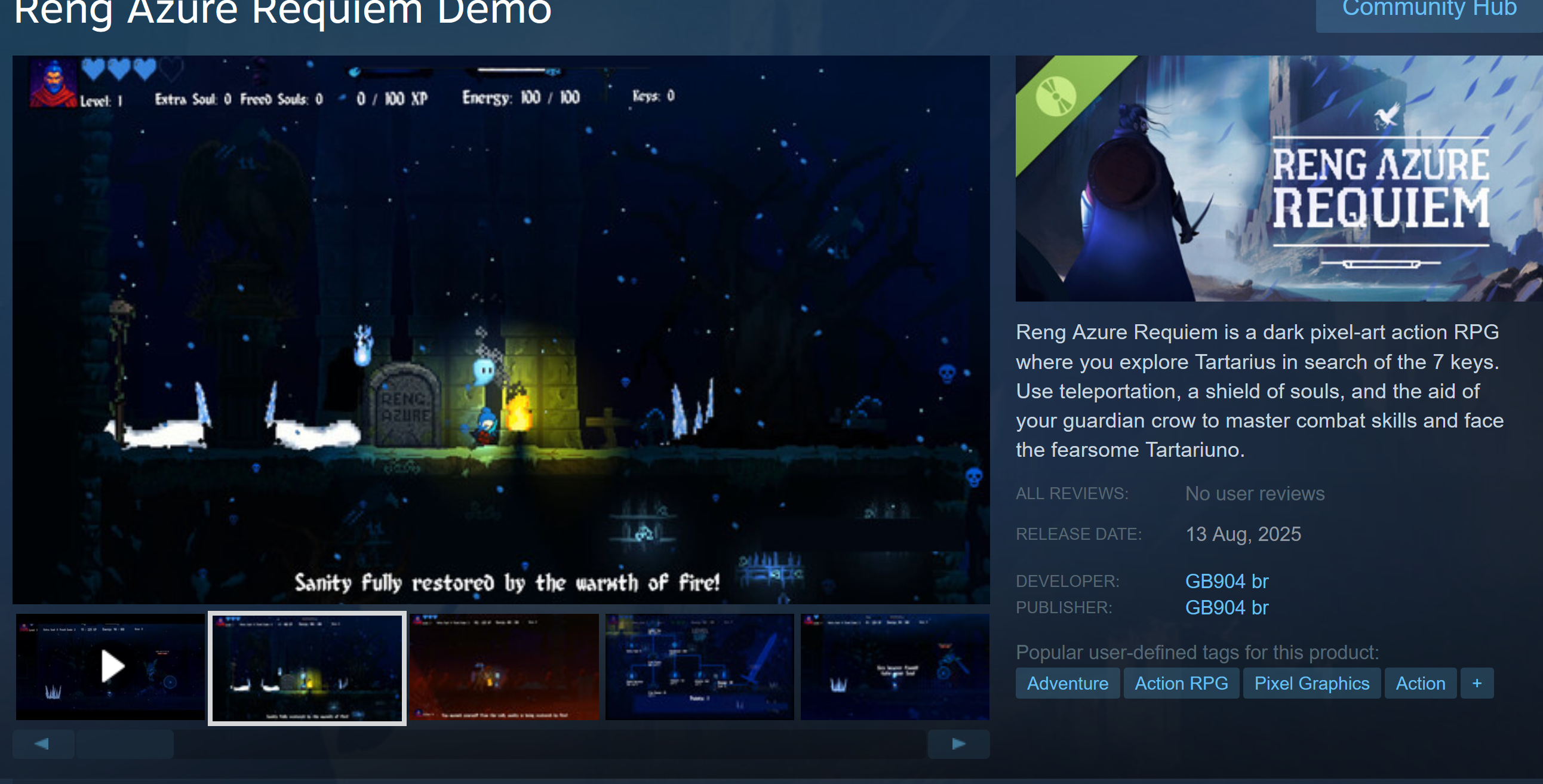Click the 'DEVELOPER:' label
The height and width of the screenshot is (784, 1543).
coord(1068,581)
